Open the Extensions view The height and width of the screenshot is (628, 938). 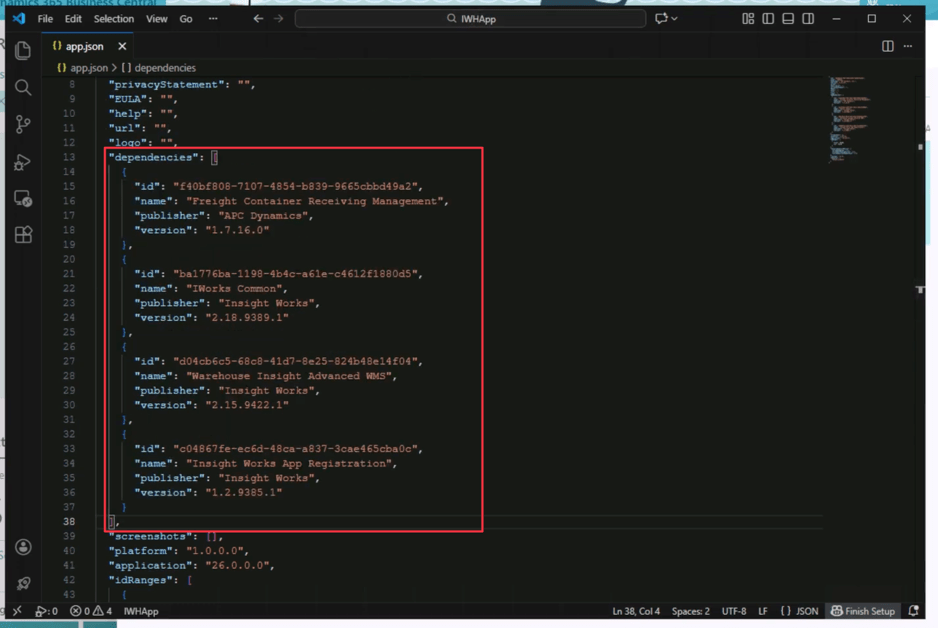(23, 235)
